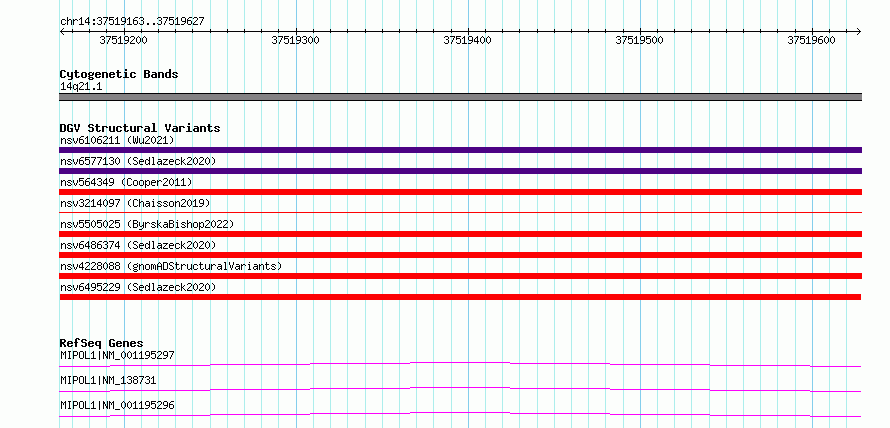The image size is (890, 428).
Task: Click the magenta line for MIPOL1|NM_138731
Action: click(x=460, y=389)
